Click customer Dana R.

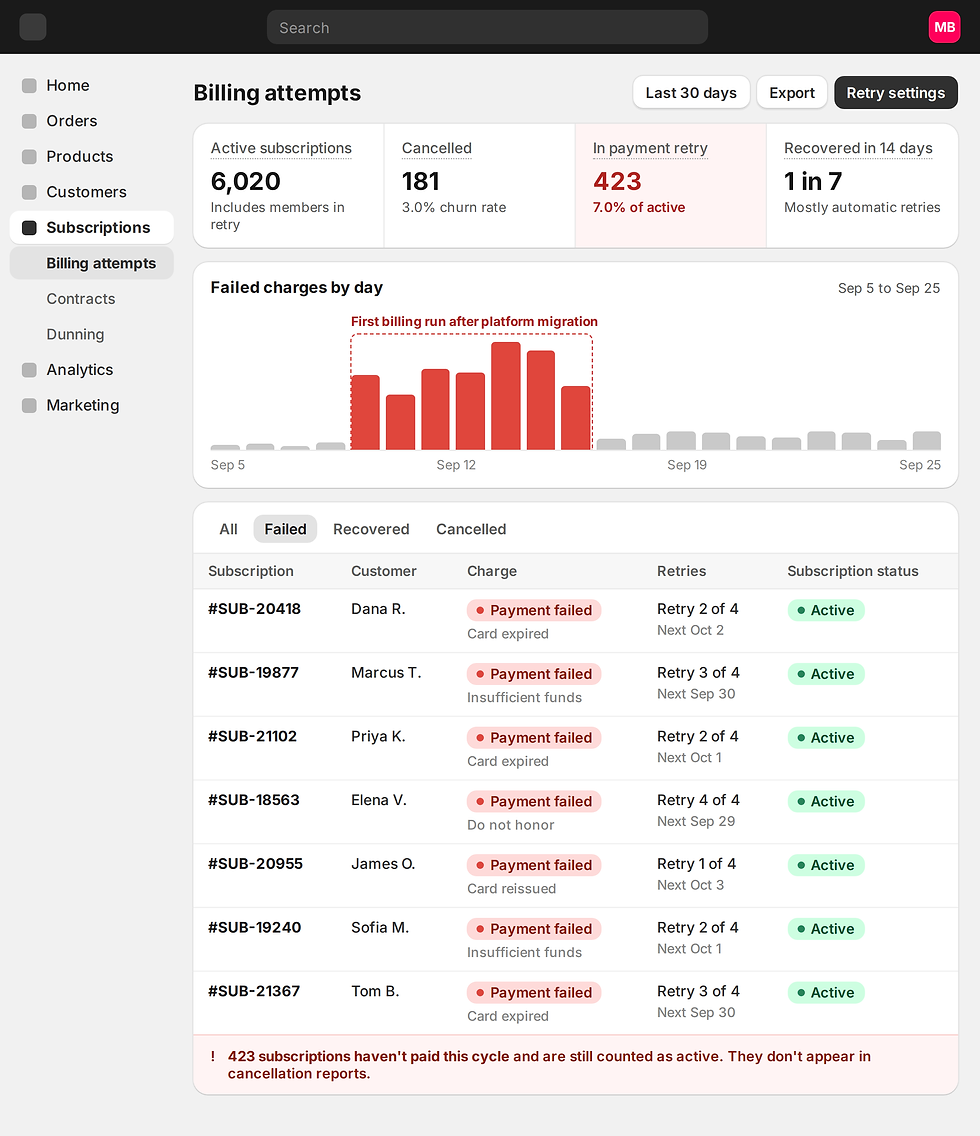(x=378, y=609)
